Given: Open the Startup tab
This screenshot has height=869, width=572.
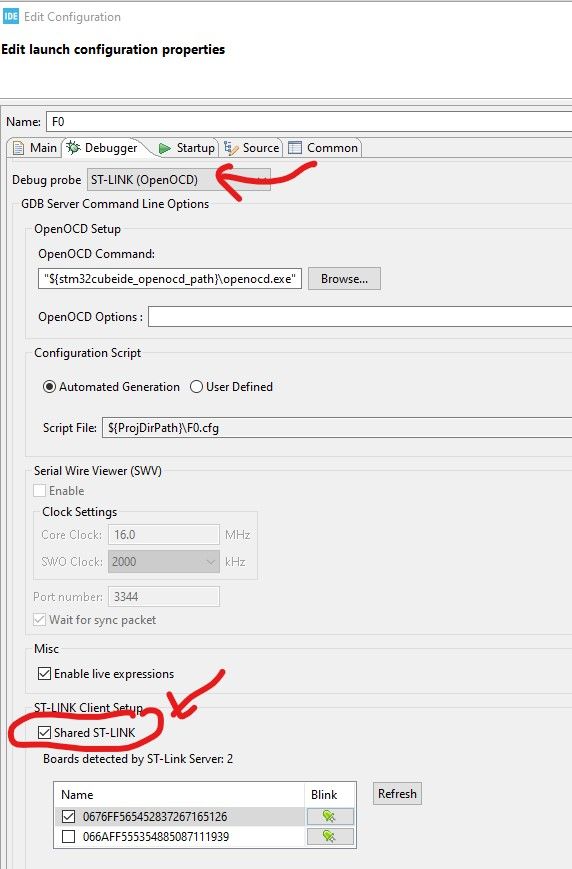Looking at the screenshot, I should [186, 148].
